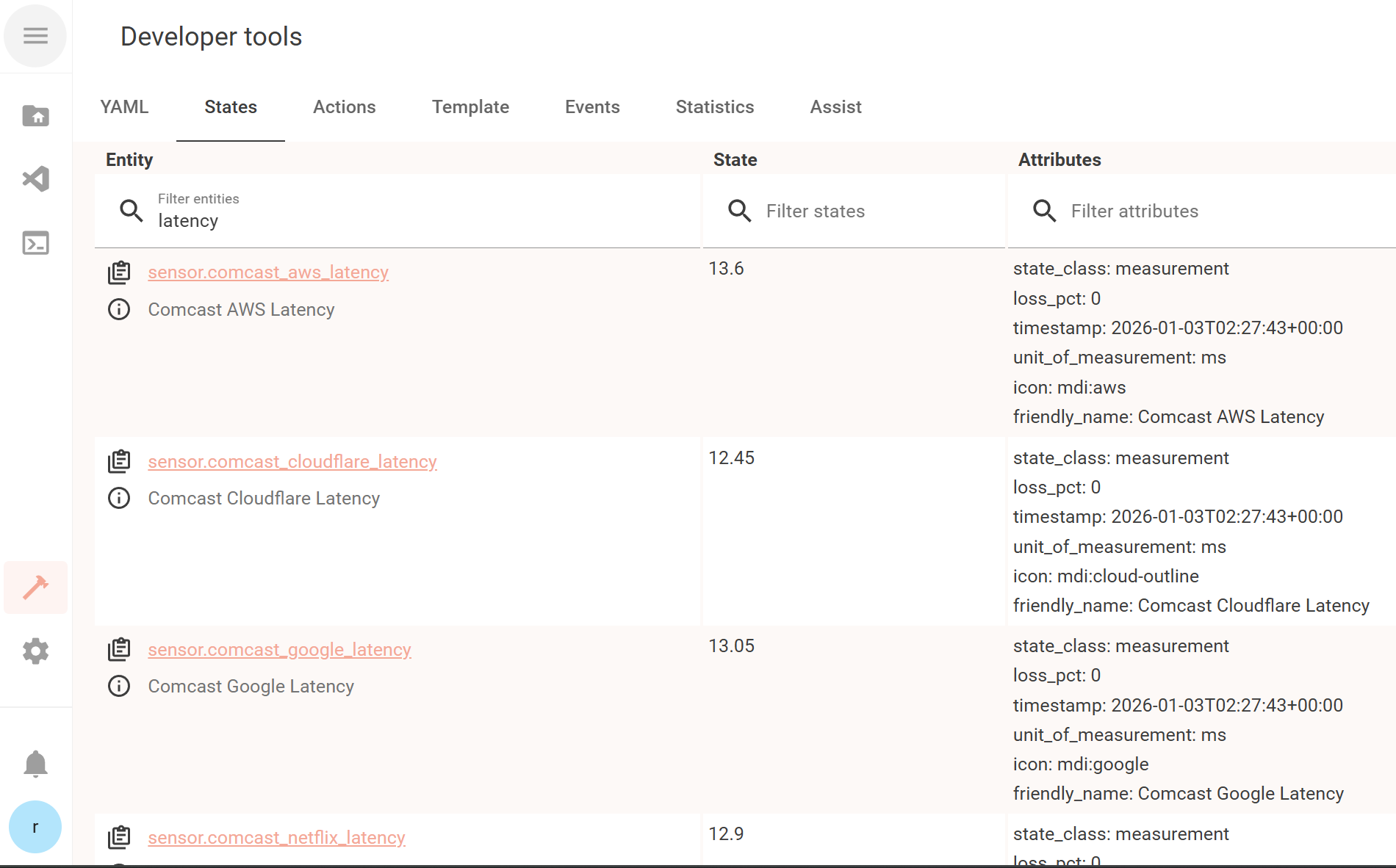Screen dimensions: 1396x868
Task: Open the Studio Code Server sidebar icon
Action: [35, 178]
